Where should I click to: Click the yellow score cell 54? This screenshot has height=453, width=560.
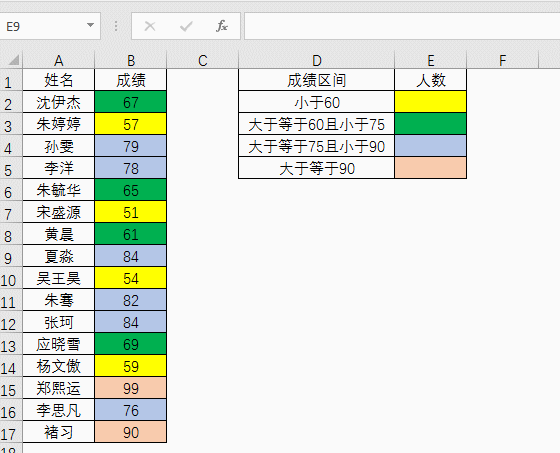(x=131, y=278)
